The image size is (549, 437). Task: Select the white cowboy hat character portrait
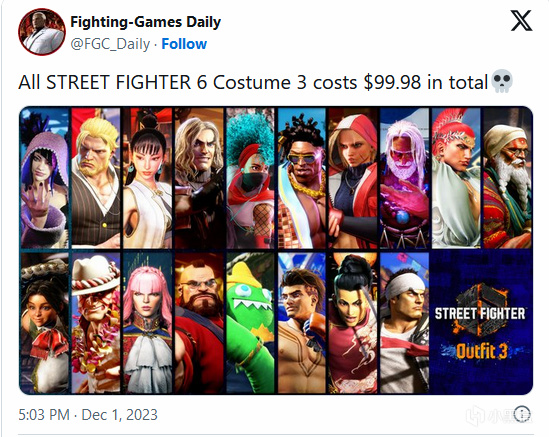tap(96, 322)
